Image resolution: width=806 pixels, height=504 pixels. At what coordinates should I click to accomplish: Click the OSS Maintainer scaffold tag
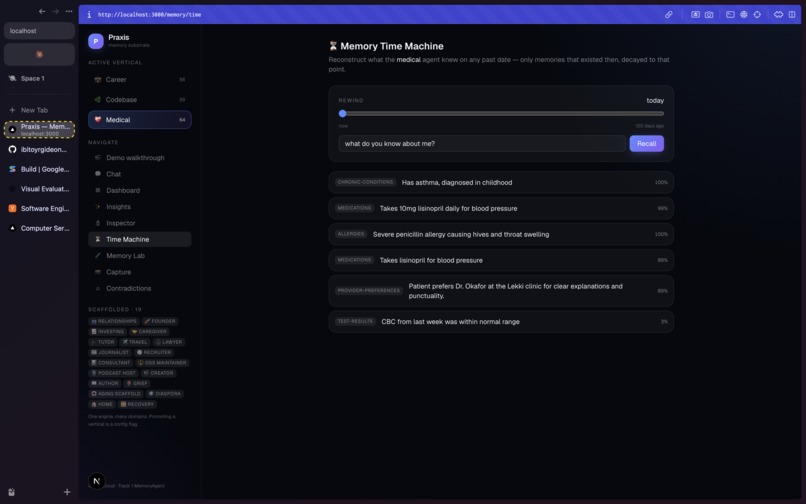[x=162, y=363]
